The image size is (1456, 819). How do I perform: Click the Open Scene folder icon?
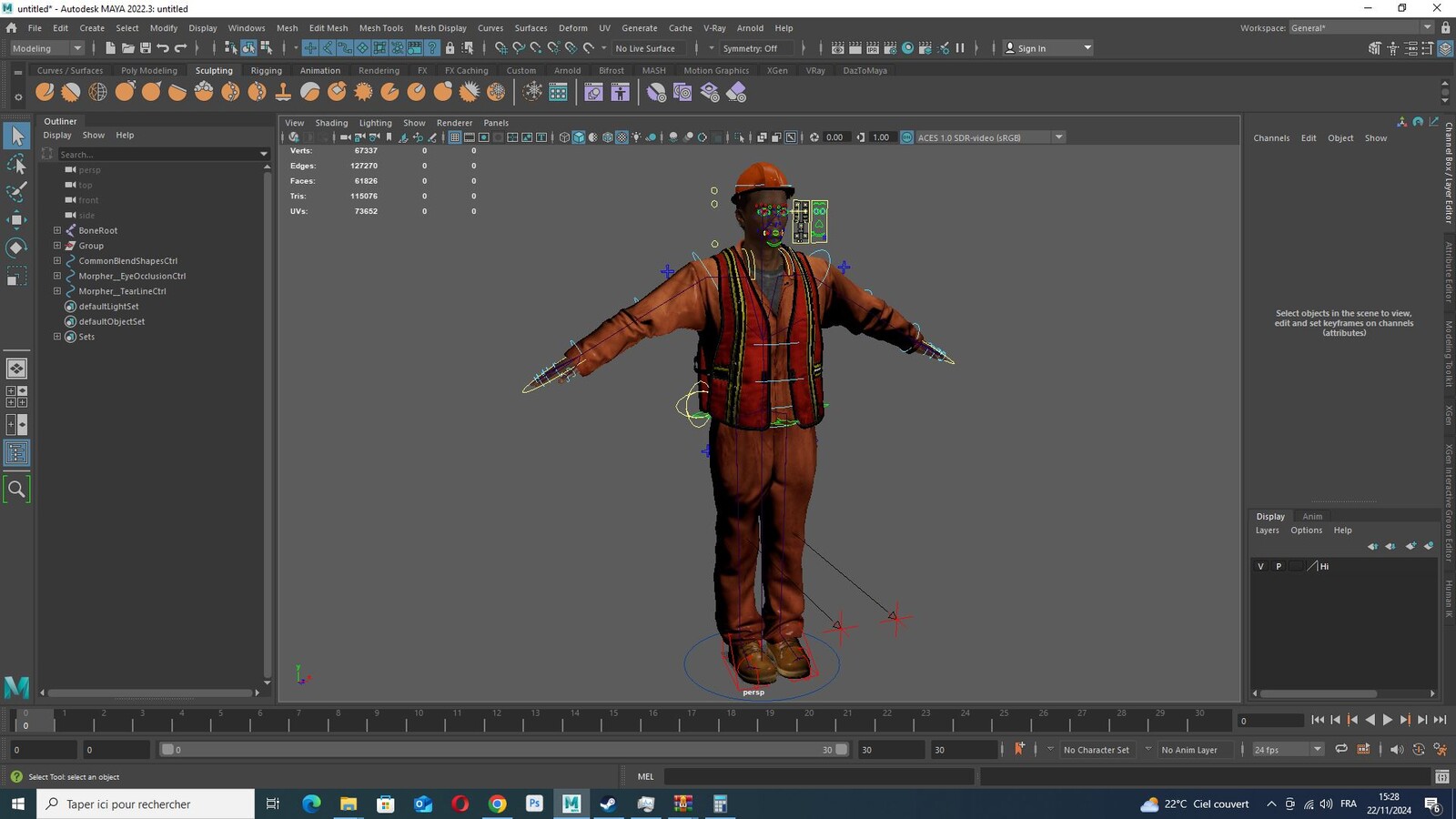[127, 48]
